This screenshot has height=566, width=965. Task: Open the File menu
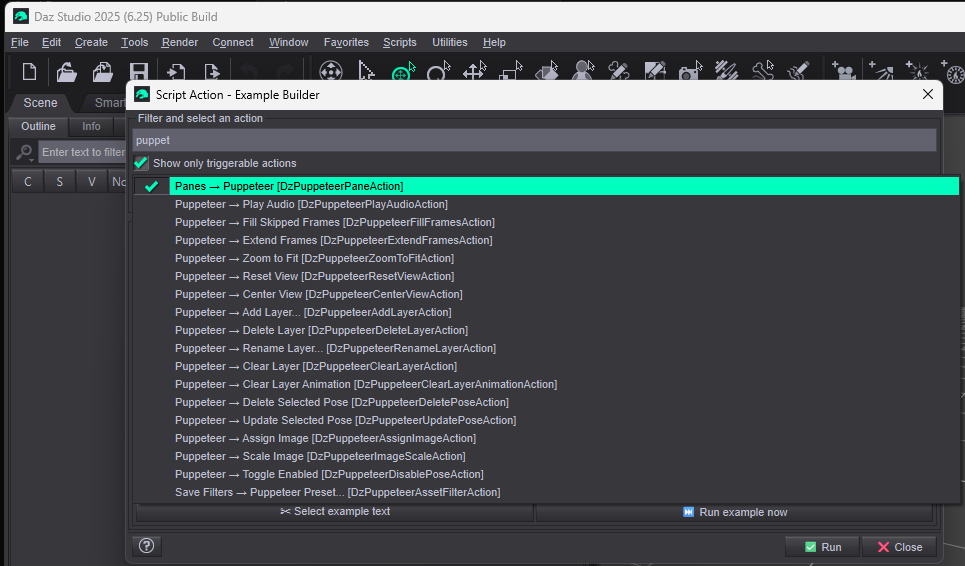click(20, 42)
